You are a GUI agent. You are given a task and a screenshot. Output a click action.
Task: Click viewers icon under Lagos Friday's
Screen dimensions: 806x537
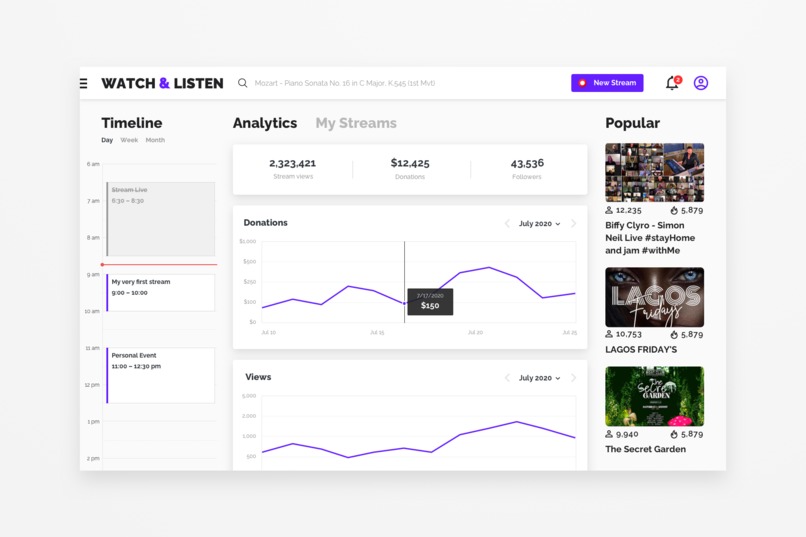click(x=609, y=334)
